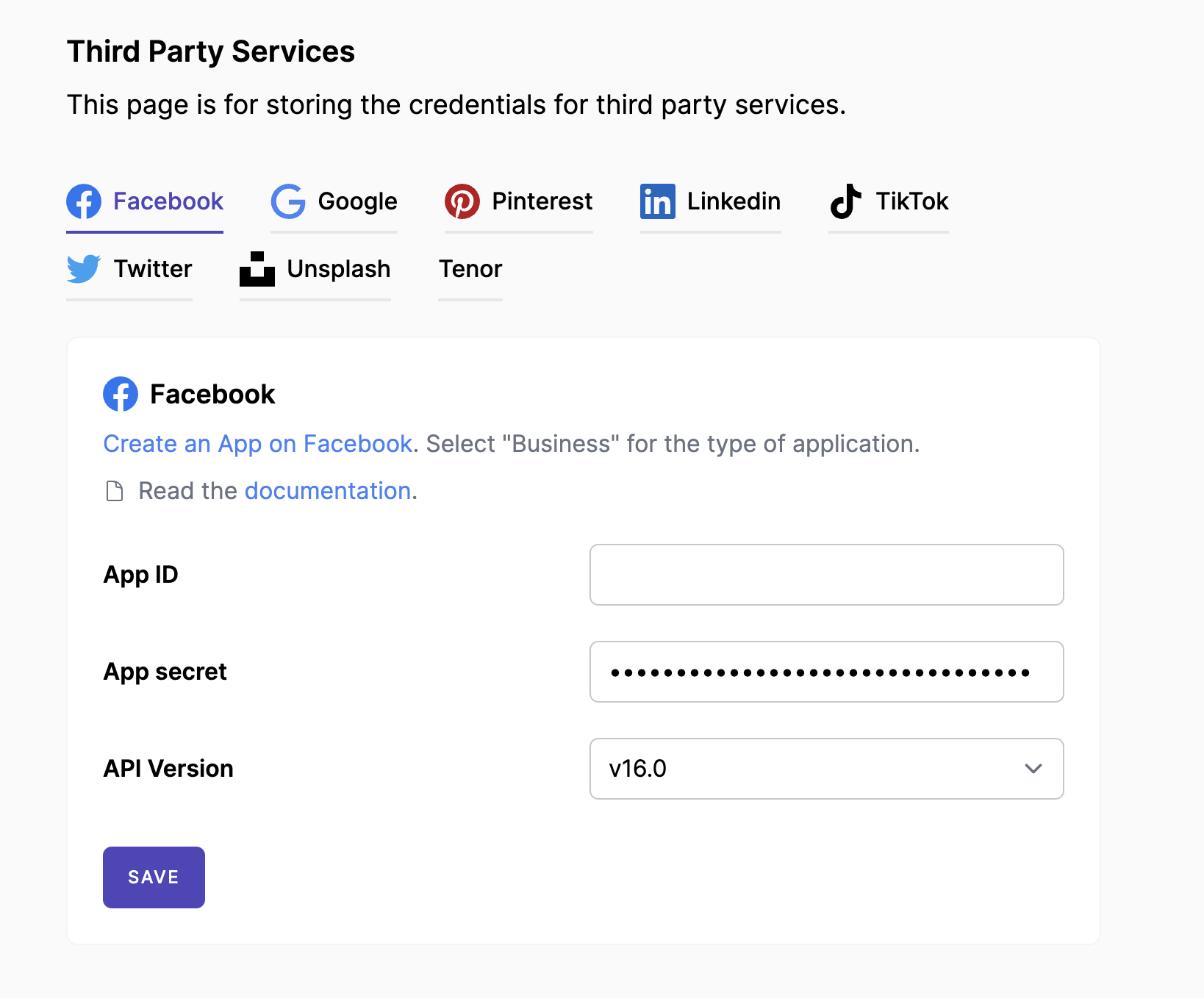Click the document icon beside Read the documentation
Viewport: 1204px width, 998px height.
click(115, 491)
